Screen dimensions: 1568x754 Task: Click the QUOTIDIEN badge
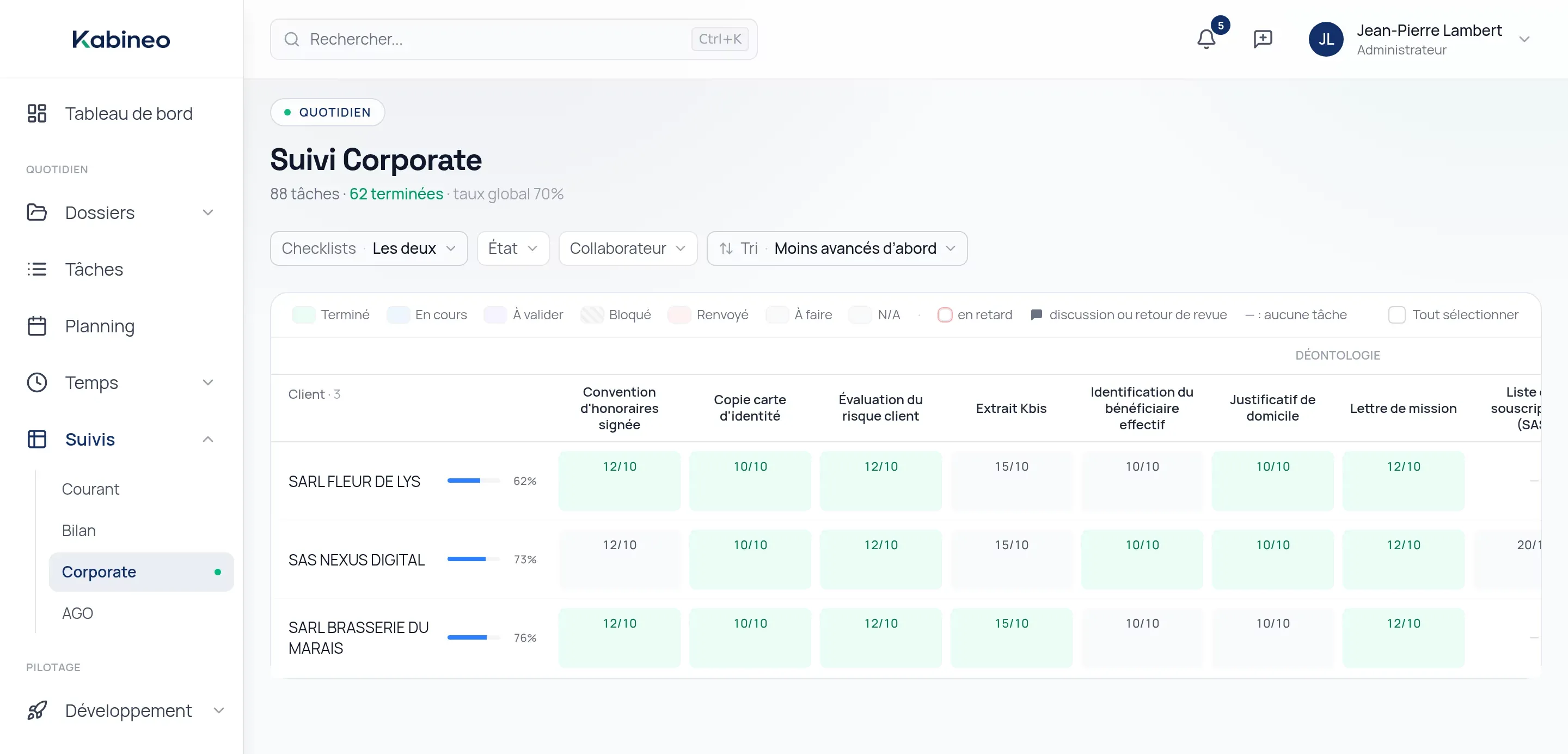[327, 112]
